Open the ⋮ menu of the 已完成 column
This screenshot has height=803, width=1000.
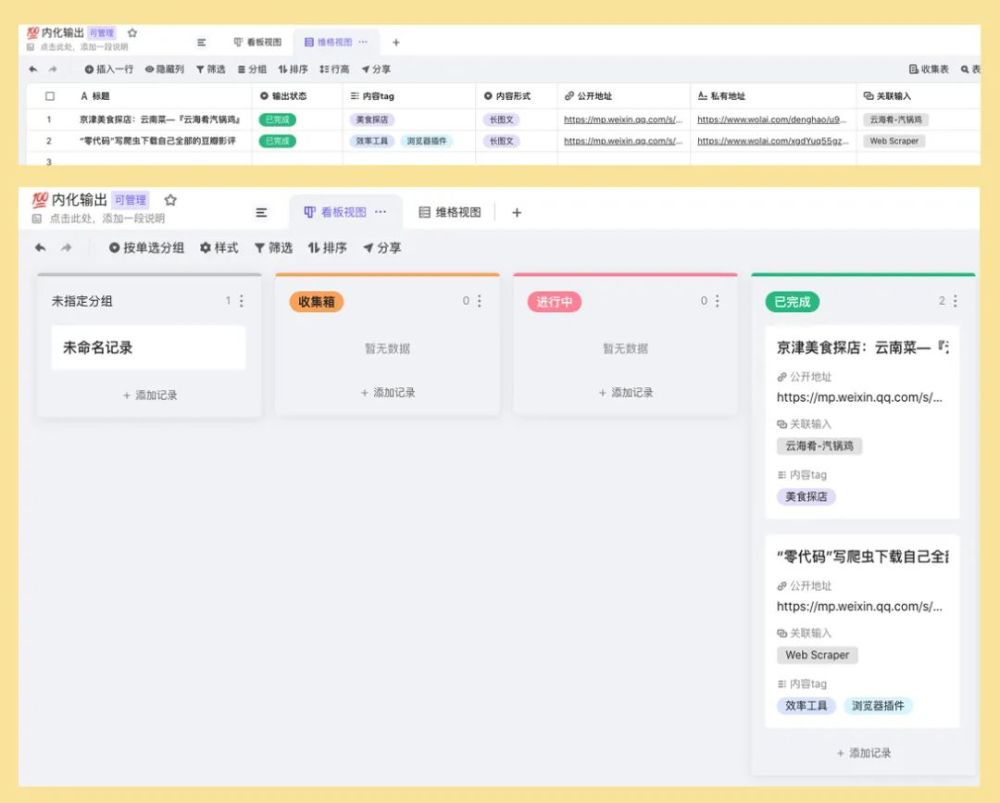click(955, 301)
